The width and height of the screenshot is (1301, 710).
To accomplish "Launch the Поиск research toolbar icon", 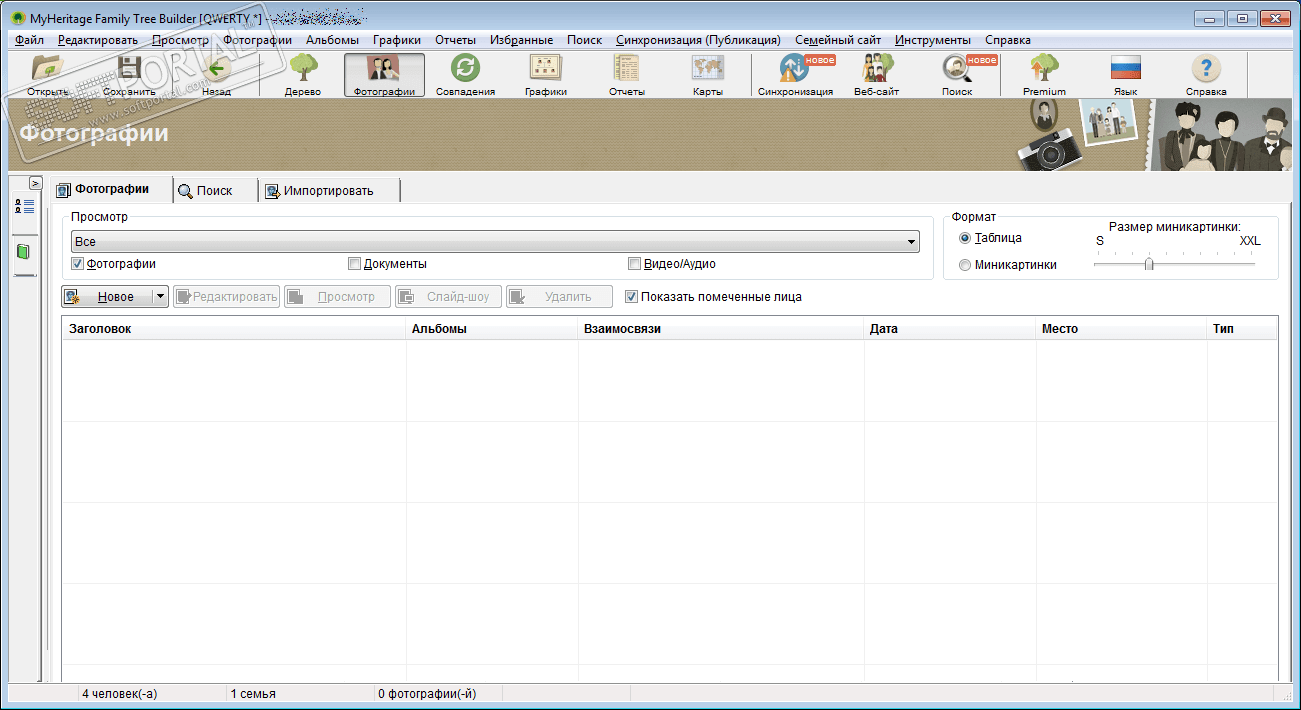I will click(957, 75).
